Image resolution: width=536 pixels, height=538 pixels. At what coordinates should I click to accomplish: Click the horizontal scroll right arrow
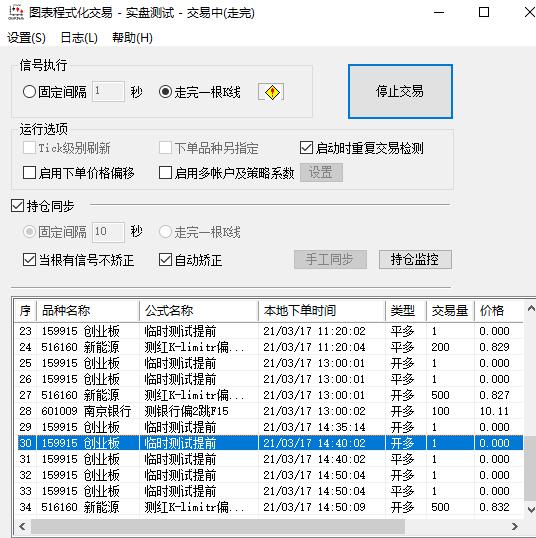pyautogui.click(x=515, y=526)
